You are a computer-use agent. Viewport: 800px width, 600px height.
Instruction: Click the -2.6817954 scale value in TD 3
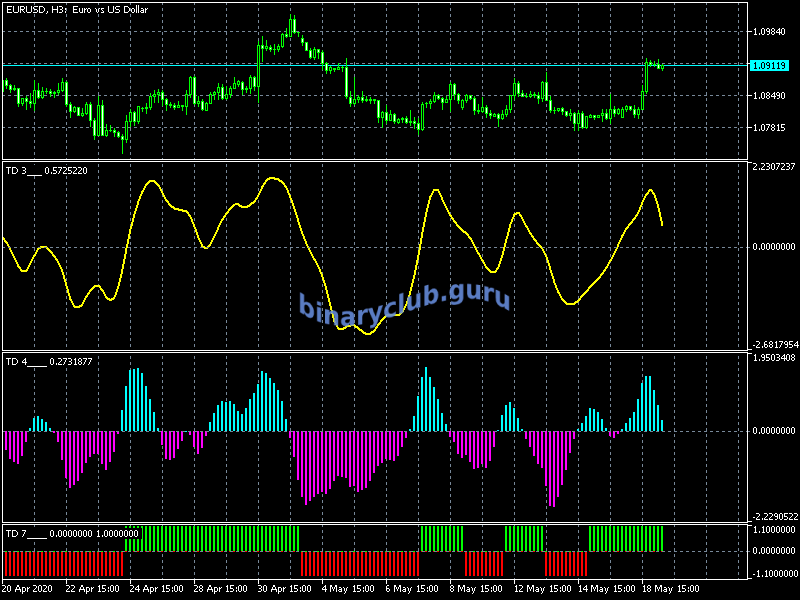(773, 344)
